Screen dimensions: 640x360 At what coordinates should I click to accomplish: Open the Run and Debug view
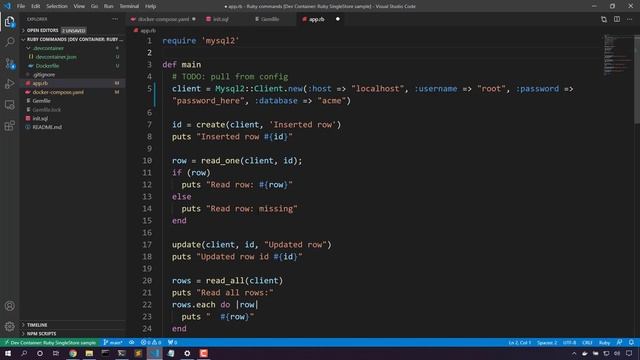click(10, 84)
